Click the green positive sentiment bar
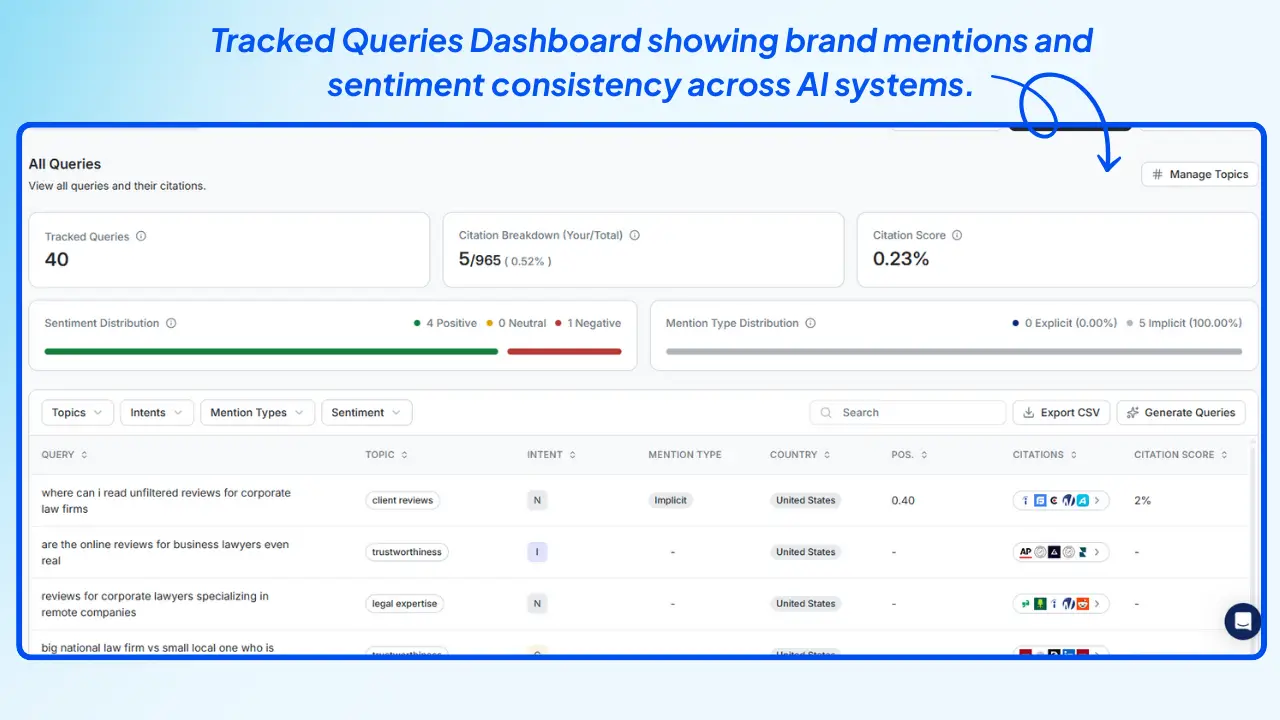The image size is (1280, 720). [x=270, y=351]
